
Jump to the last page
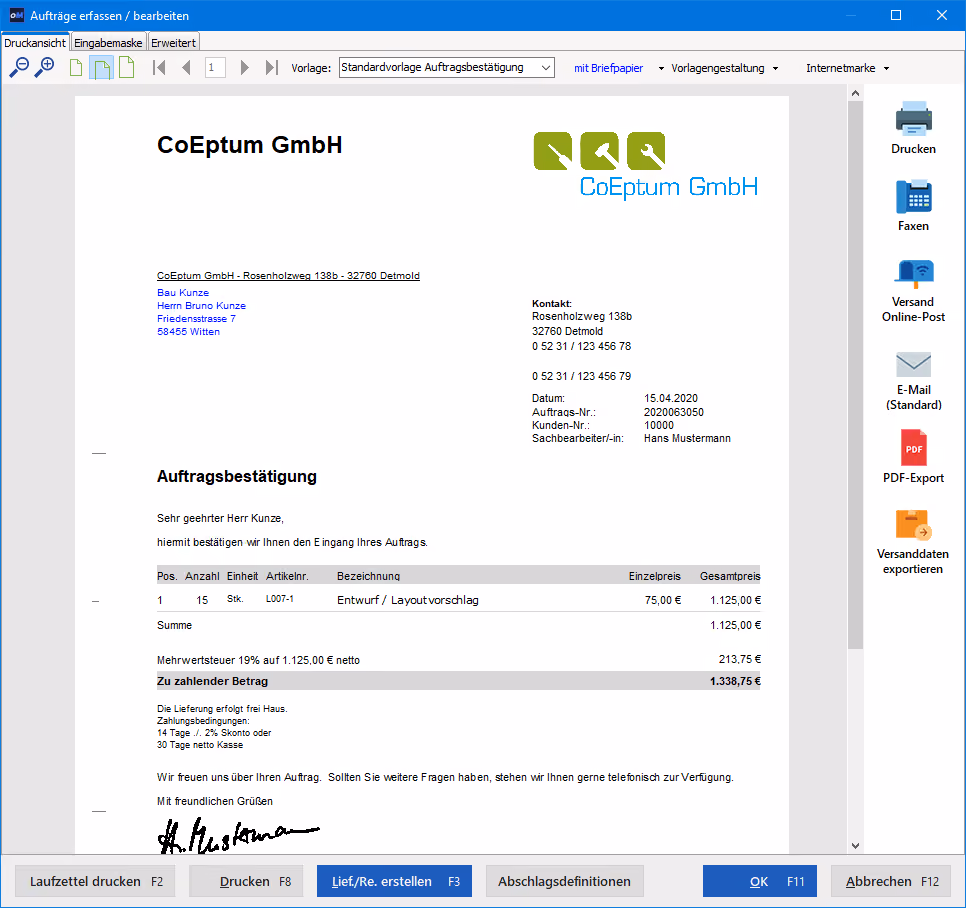point(272,67)
